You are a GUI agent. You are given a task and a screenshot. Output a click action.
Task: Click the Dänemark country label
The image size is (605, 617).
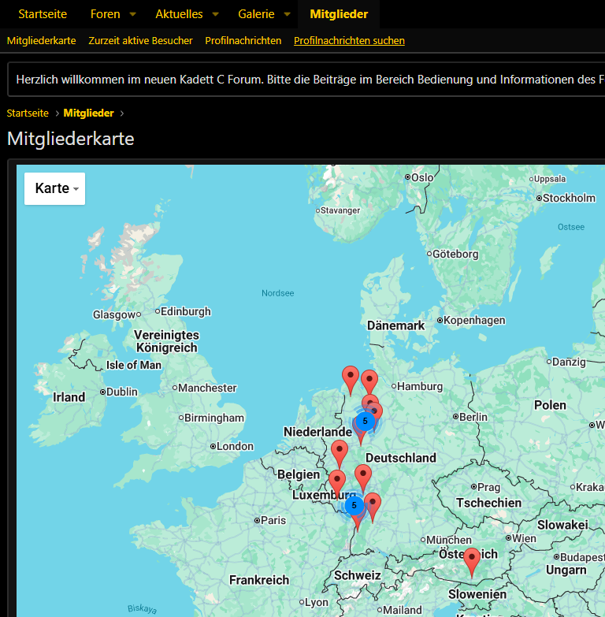(396, 325)
